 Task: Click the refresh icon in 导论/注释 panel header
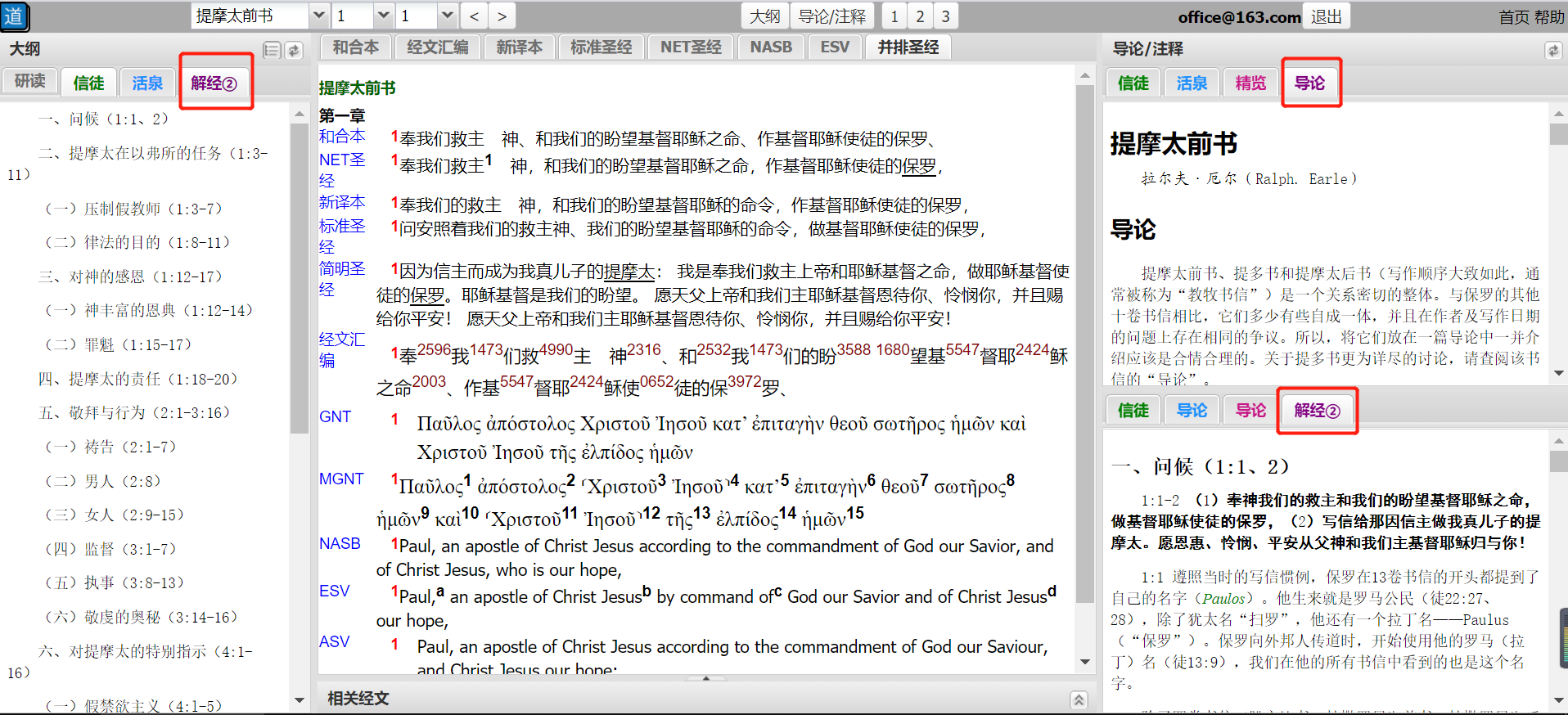(x=1552, y=51)
